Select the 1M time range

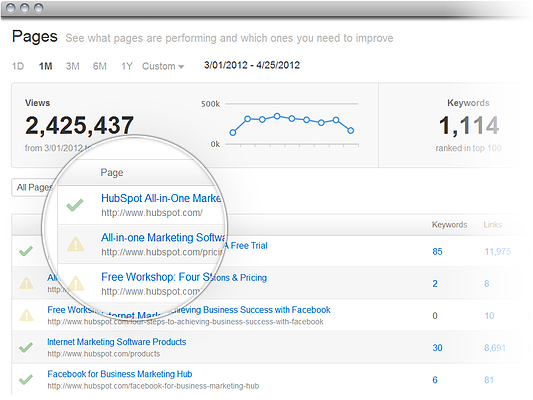pos(45,66)
